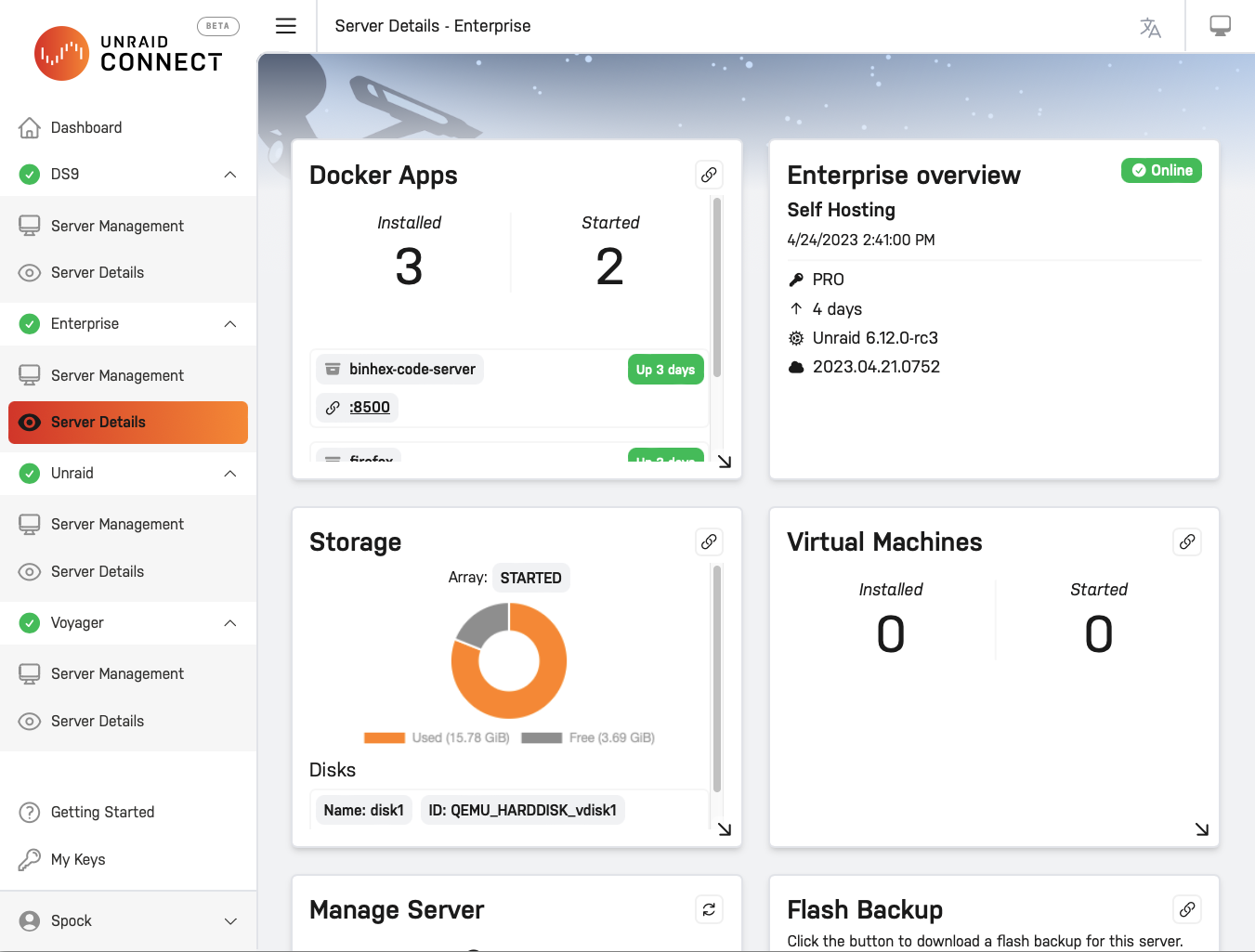Click the cloud icon beside 2023.04.21.0752
This screenshot has height=952, width=1255.
click(796, 367)
